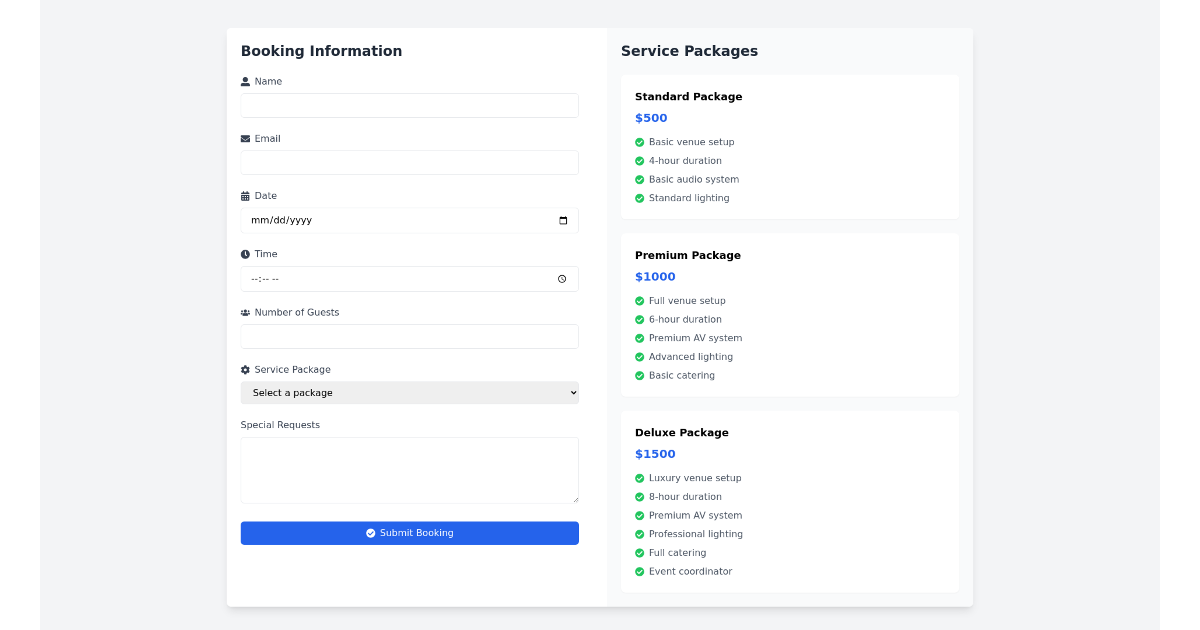Click the clock icon beside Time label

tap(246, 253)
